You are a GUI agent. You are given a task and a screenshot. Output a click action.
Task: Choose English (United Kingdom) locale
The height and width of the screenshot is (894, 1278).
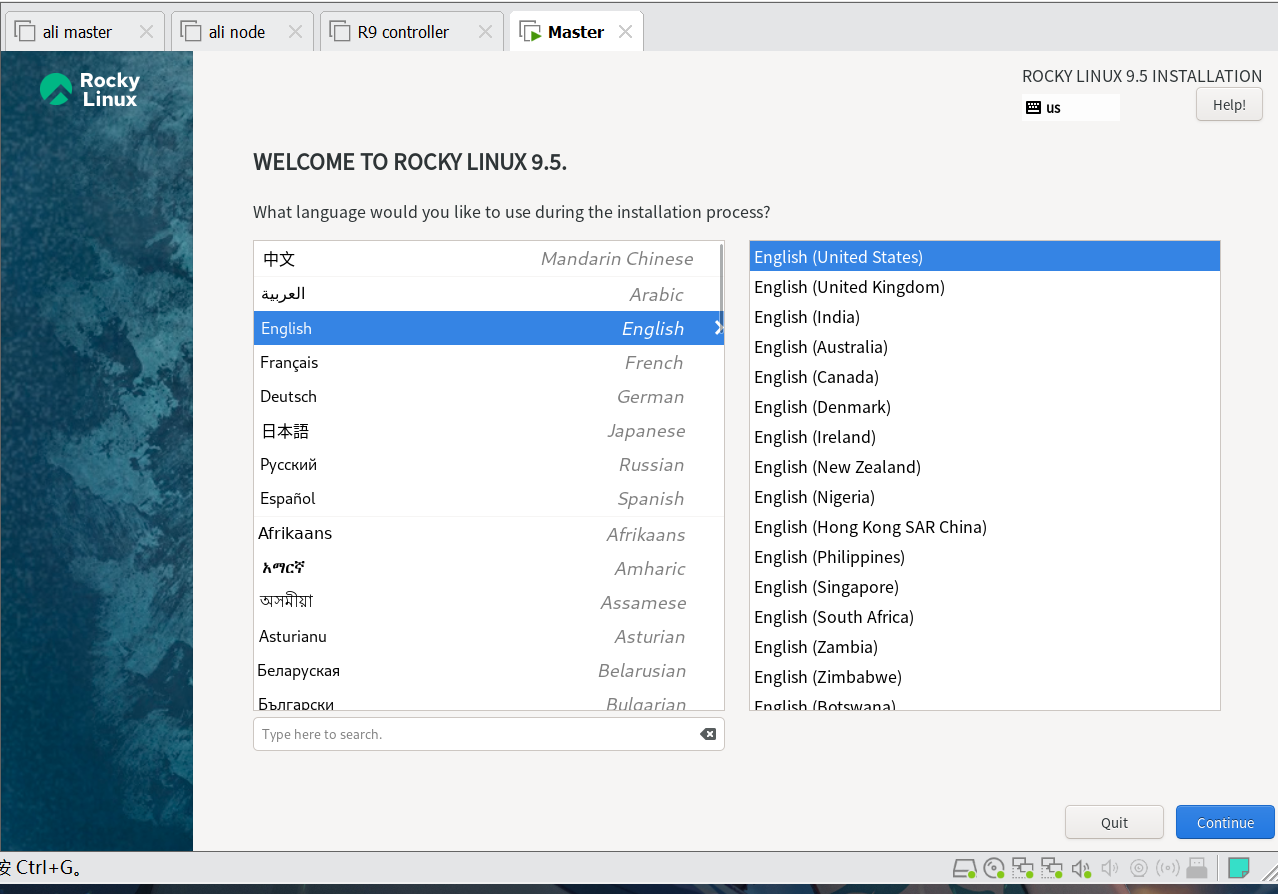click(985, 287)
